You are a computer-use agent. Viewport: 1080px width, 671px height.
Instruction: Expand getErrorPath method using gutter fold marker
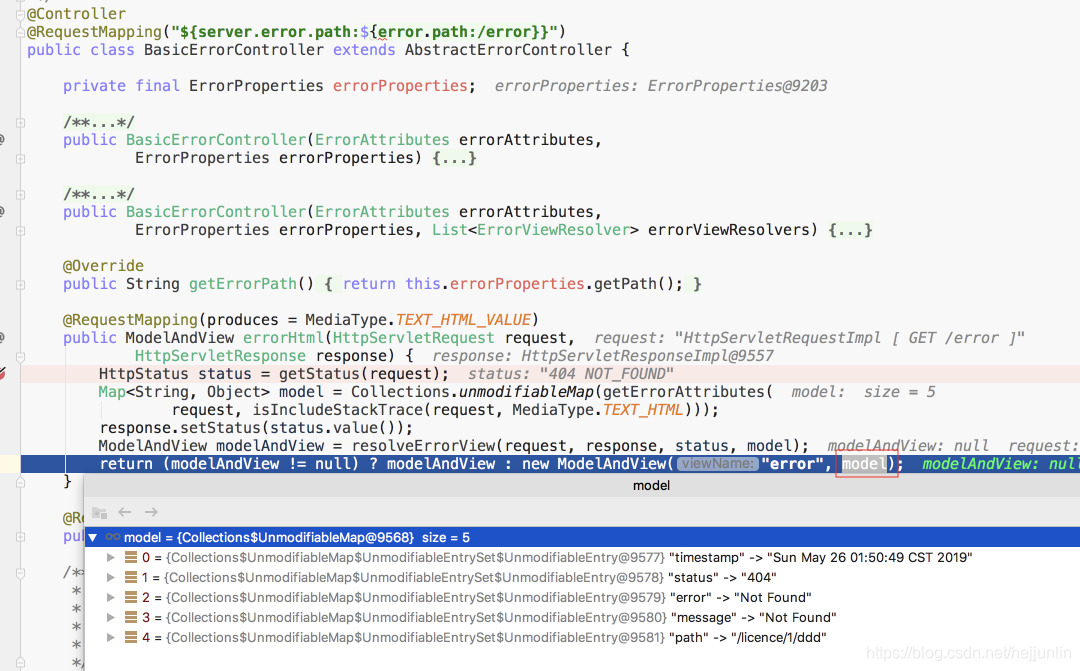(20, 285)
